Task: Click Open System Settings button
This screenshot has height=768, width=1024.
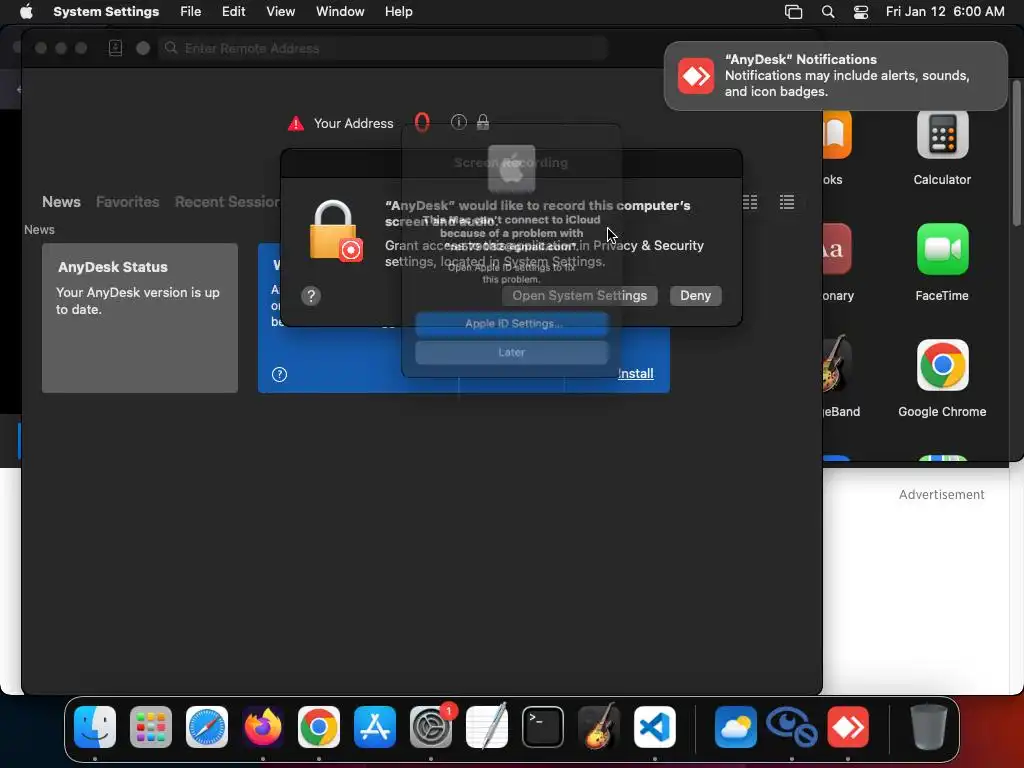Action: pyautogui.click(x=579, y=296)
